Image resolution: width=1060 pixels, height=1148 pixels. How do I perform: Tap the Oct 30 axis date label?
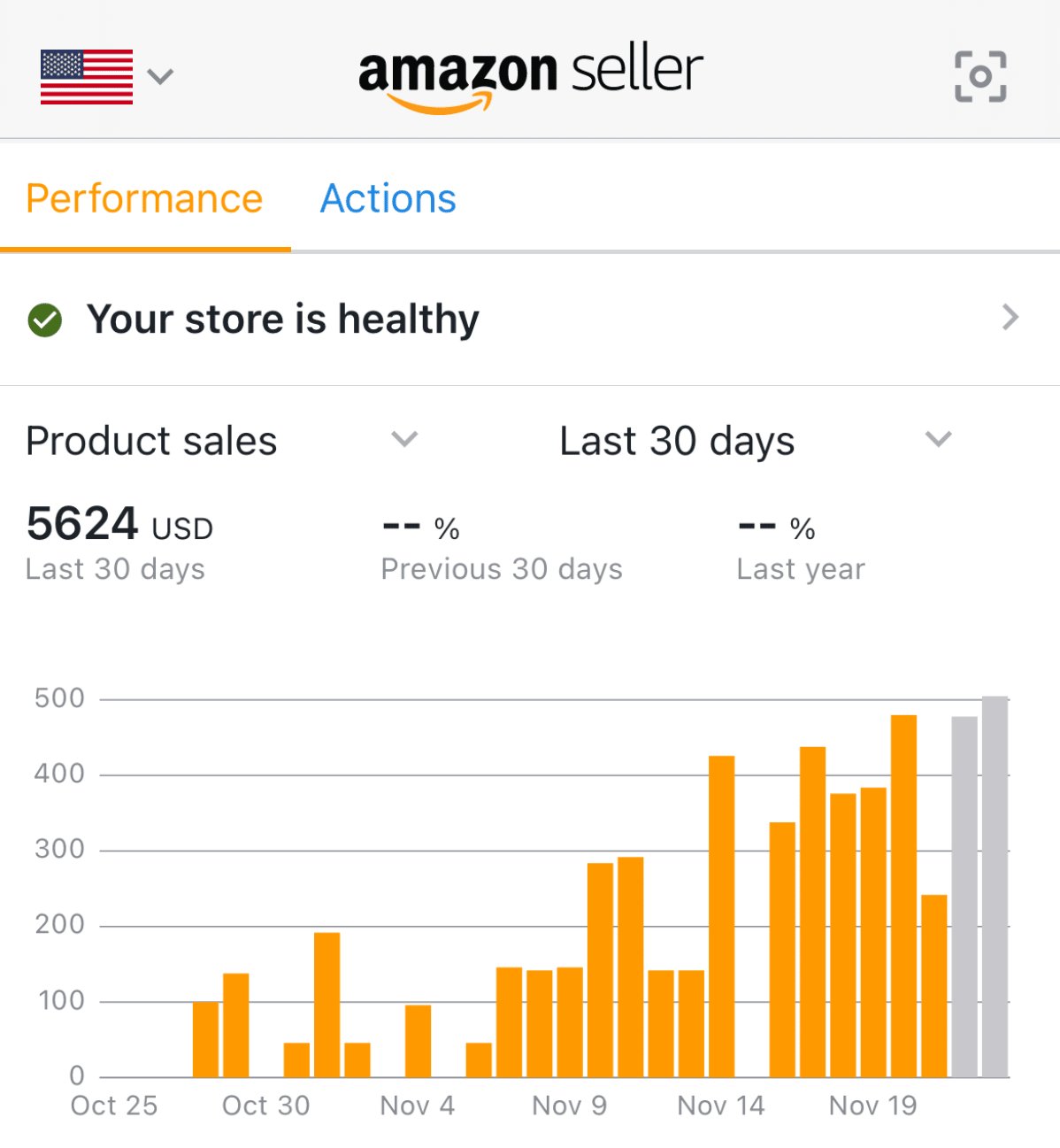point(266,1106)
